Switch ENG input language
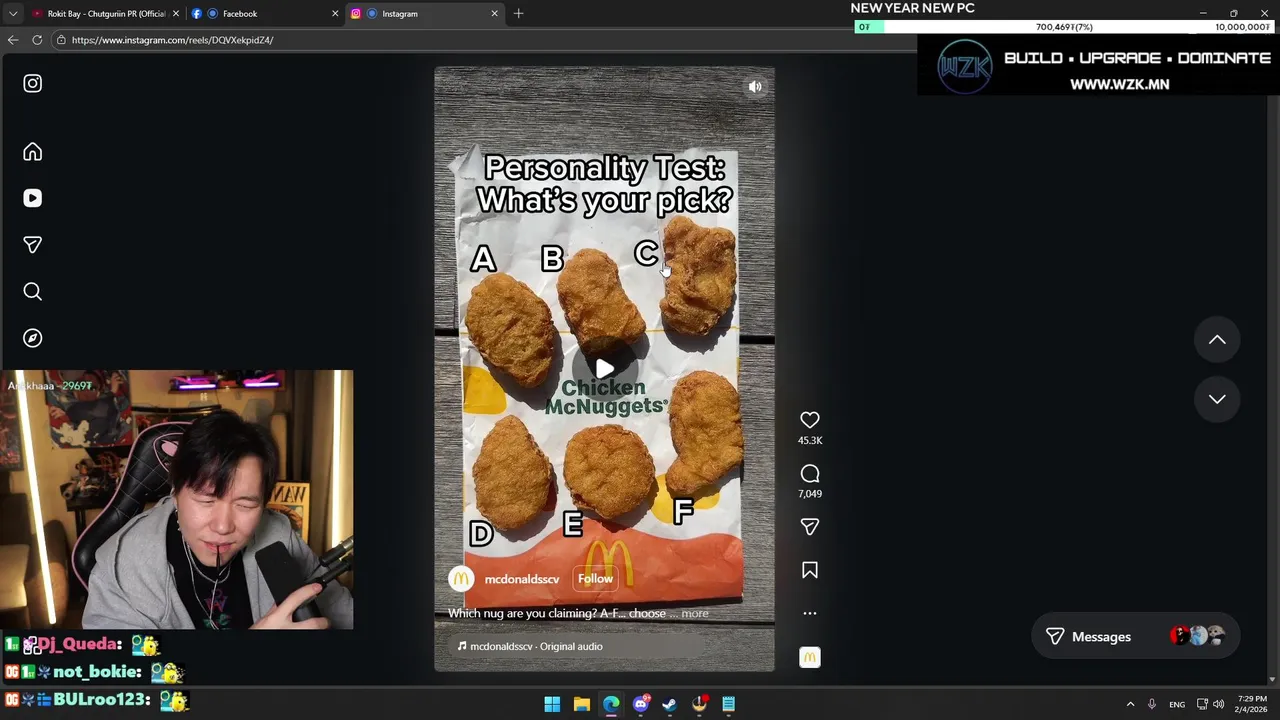 coord(1177,704)
